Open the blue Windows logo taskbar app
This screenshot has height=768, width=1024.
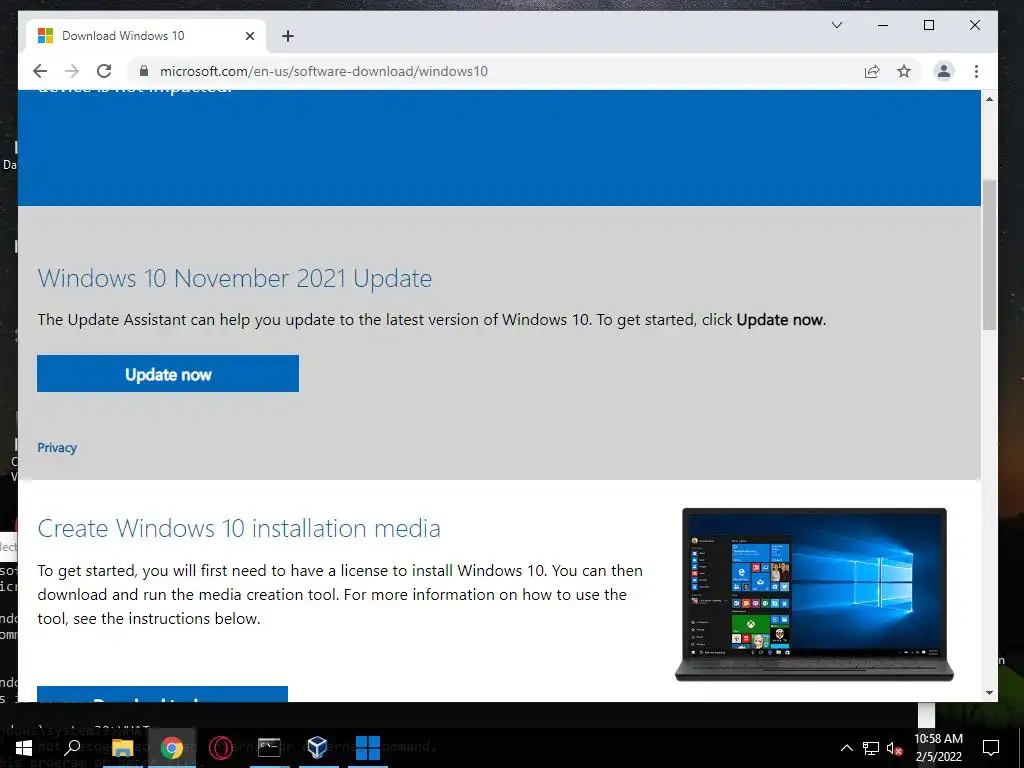coord(368,748)
